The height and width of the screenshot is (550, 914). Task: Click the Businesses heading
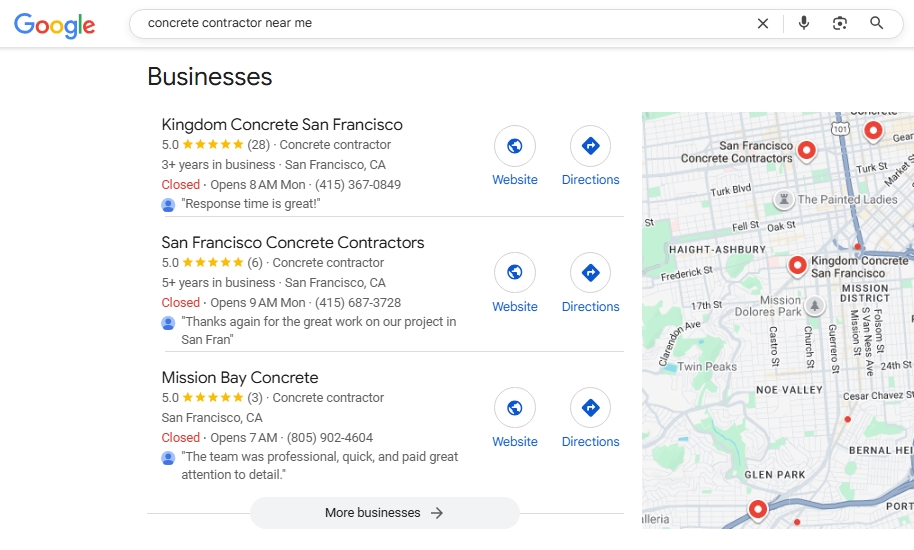pos(210,77)
